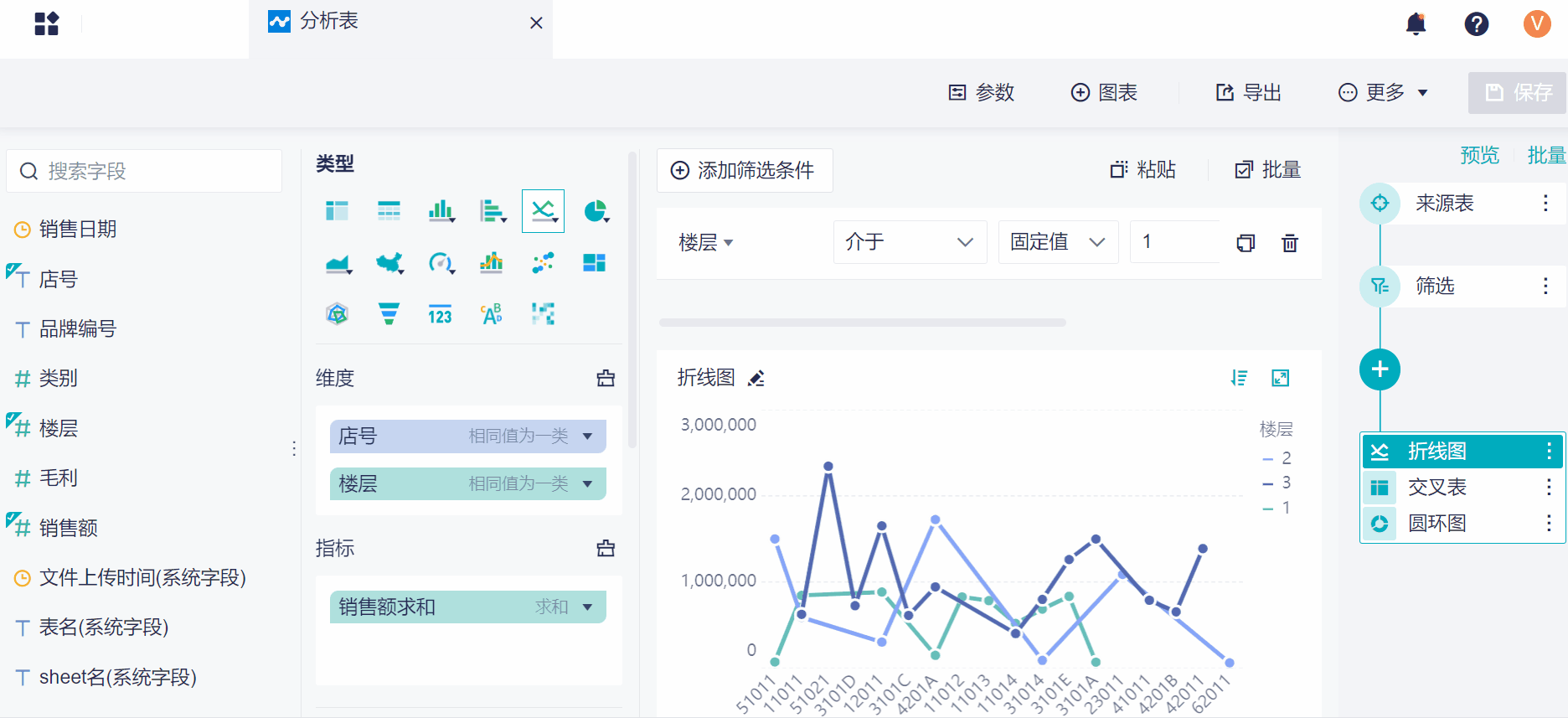
Task: Expand the 店号 dimension pill dropdown arrow
Action: (587, 436)
